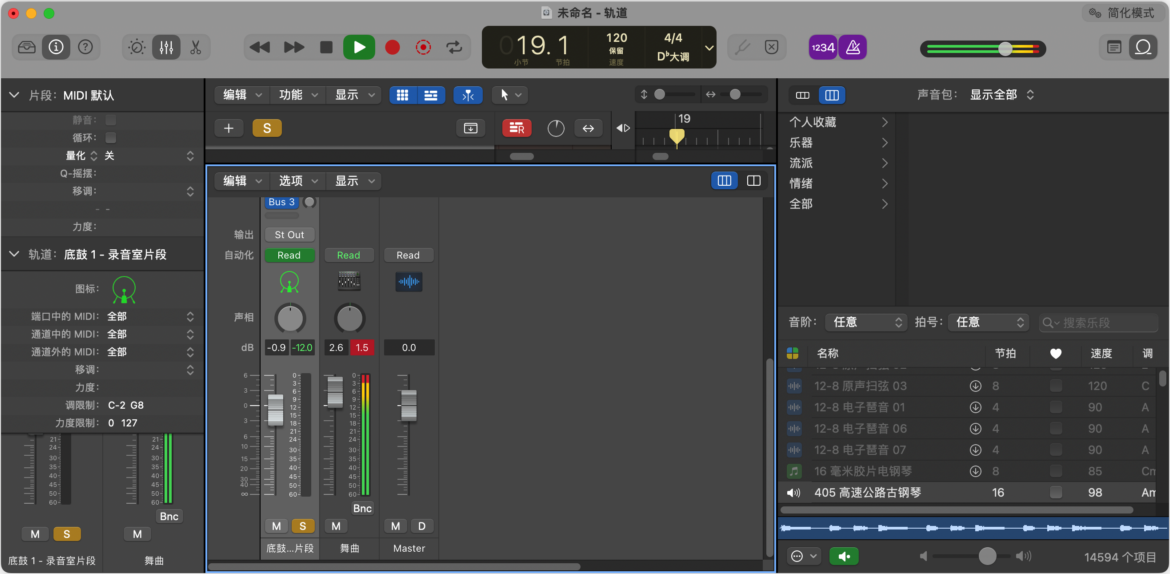Click the Master waveform icon
This screenshot has height=574, width=1170.
(x=408, y=281)
